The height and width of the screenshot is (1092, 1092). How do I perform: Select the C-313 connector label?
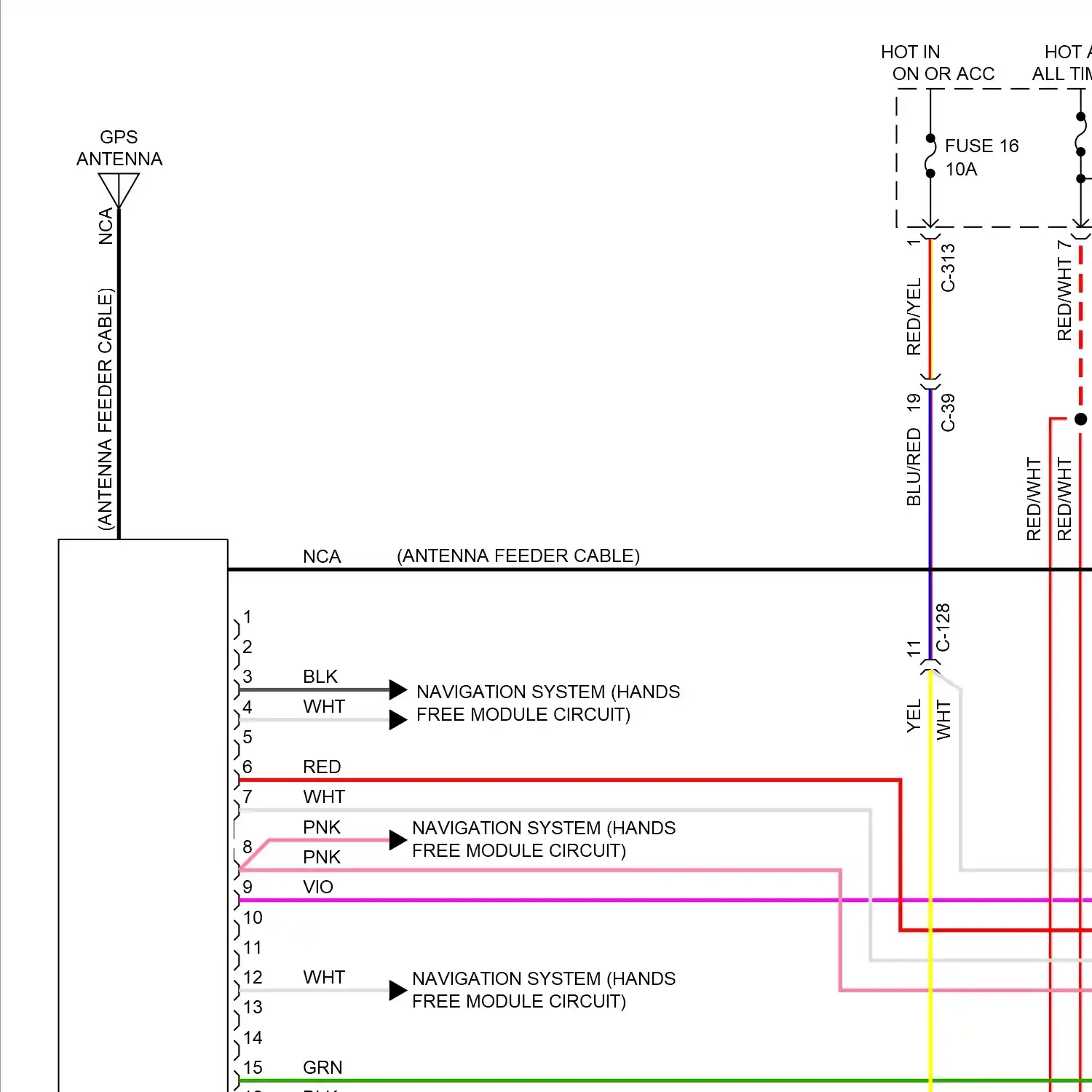[948, 268]
